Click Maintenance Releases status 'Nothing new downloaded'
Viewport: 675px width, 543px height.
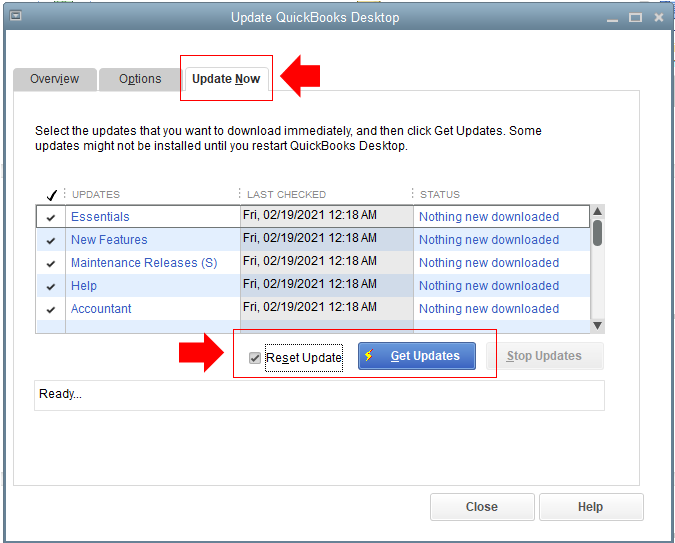coord(489,263)
